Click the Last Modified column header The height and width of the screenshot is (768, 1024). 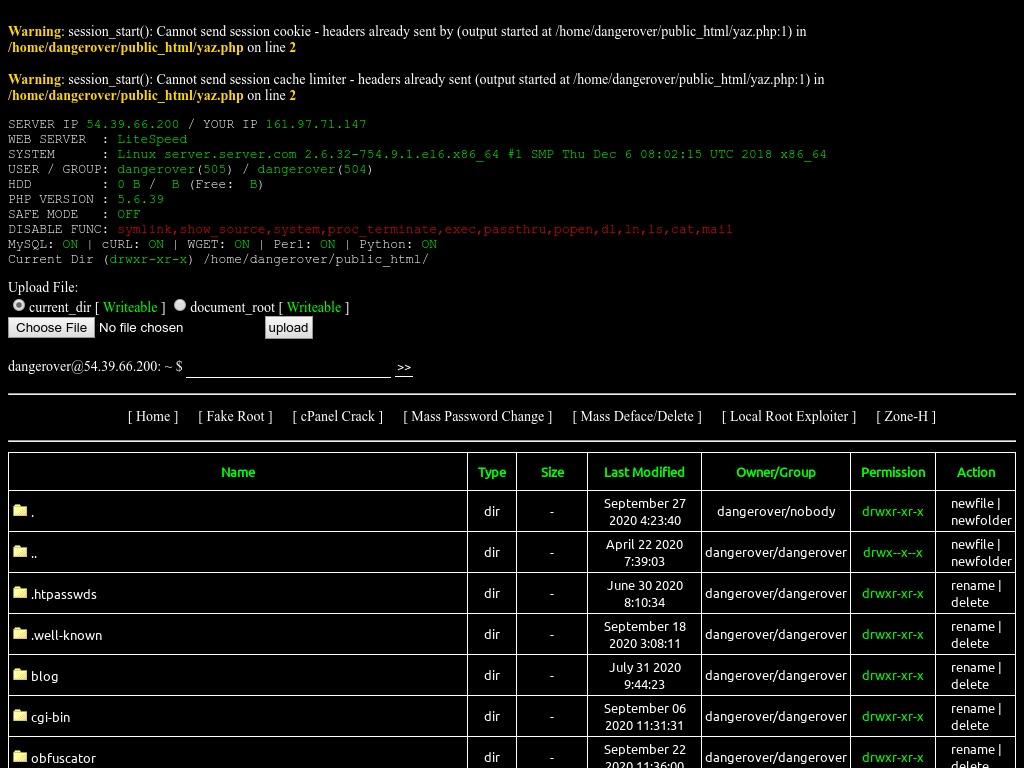[x=644, y=472]
